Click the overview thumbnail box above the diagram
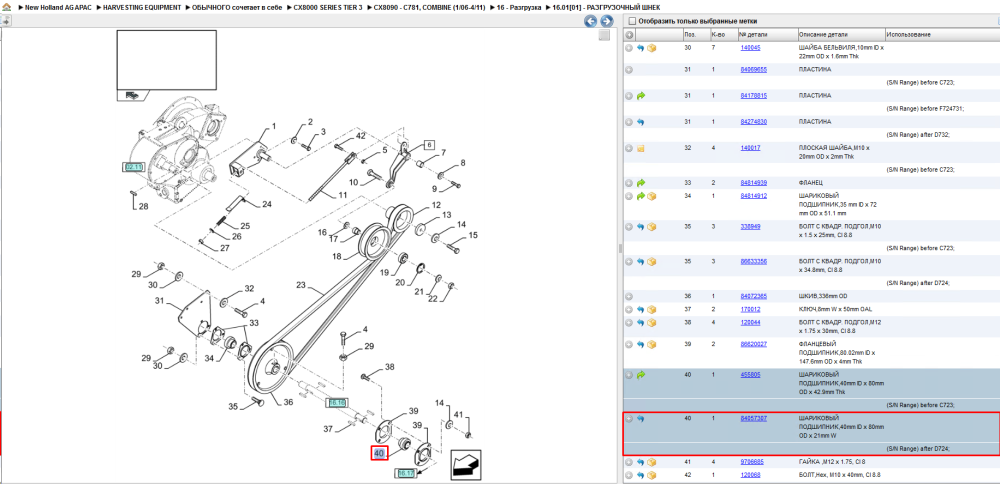 [x=166, y=61]
